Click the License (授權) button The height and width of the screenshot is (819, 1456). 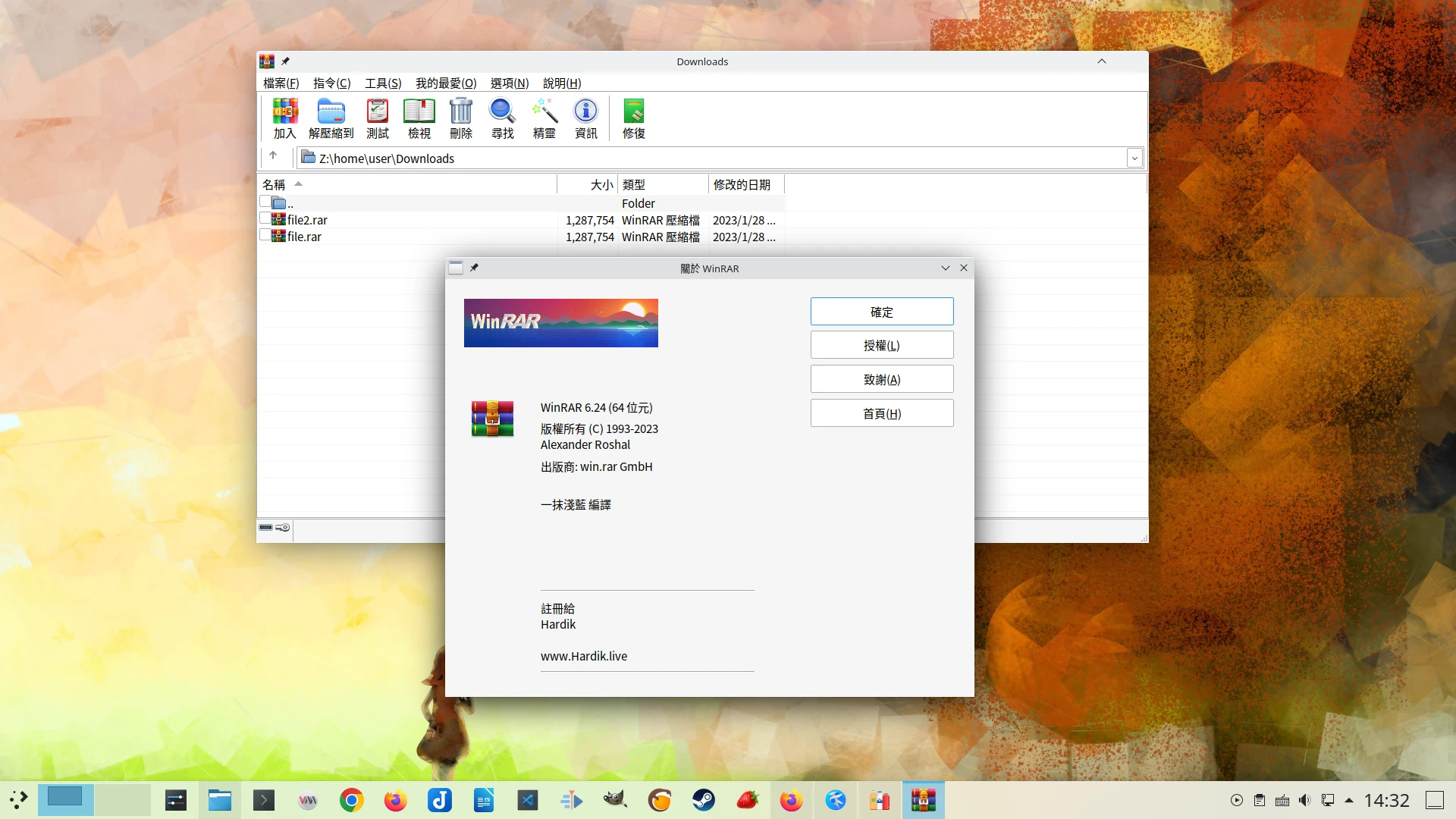coord(882,346)
